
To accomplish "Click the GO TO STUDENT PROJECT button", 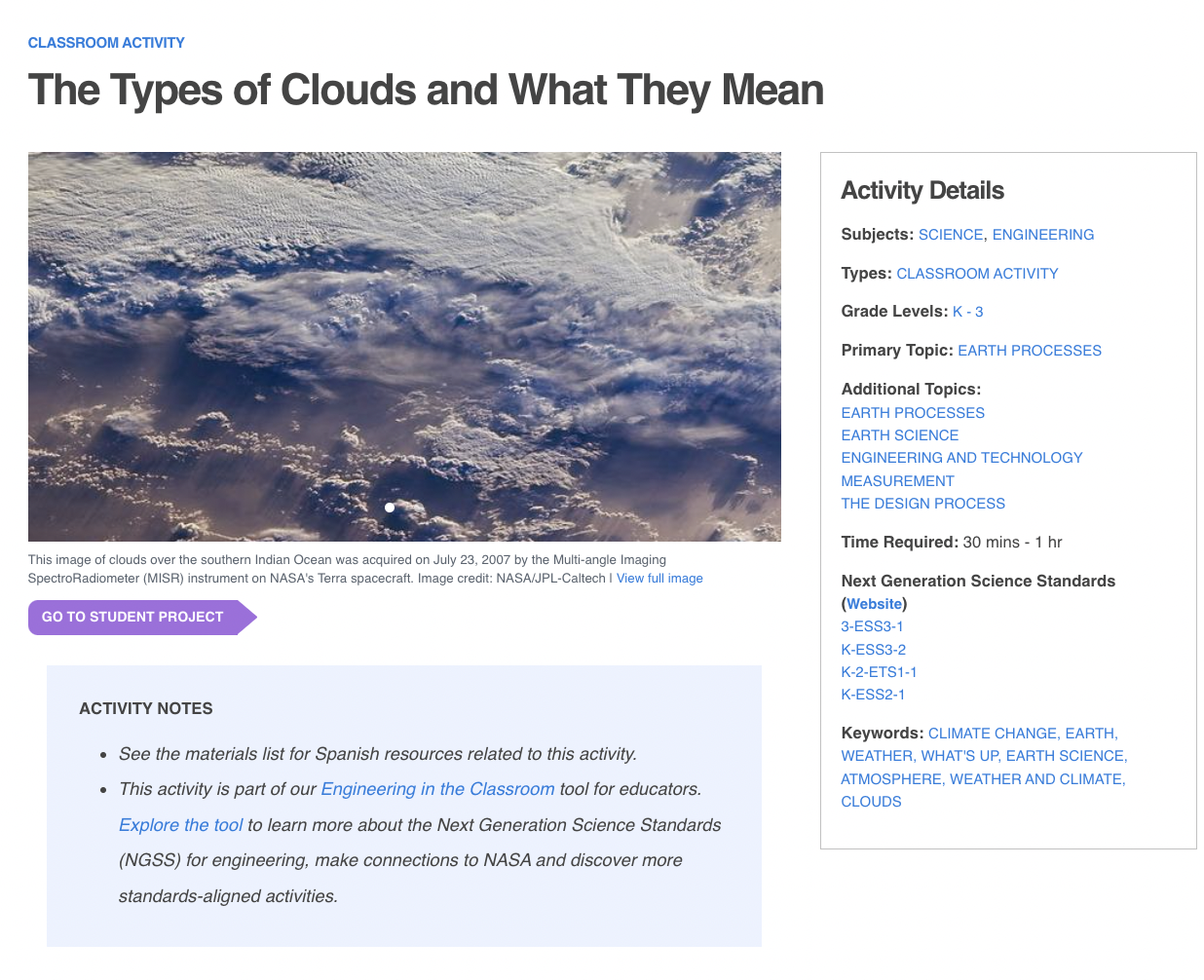I will [x=134, y=617].
